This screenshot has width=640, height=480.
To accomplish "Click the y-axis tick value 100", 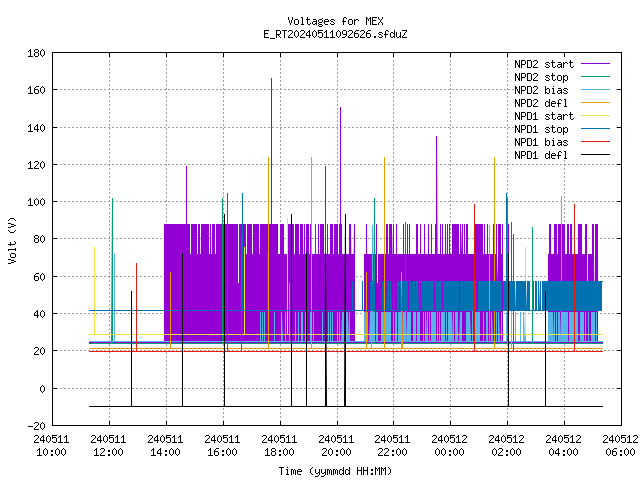I will coord(36,202).
